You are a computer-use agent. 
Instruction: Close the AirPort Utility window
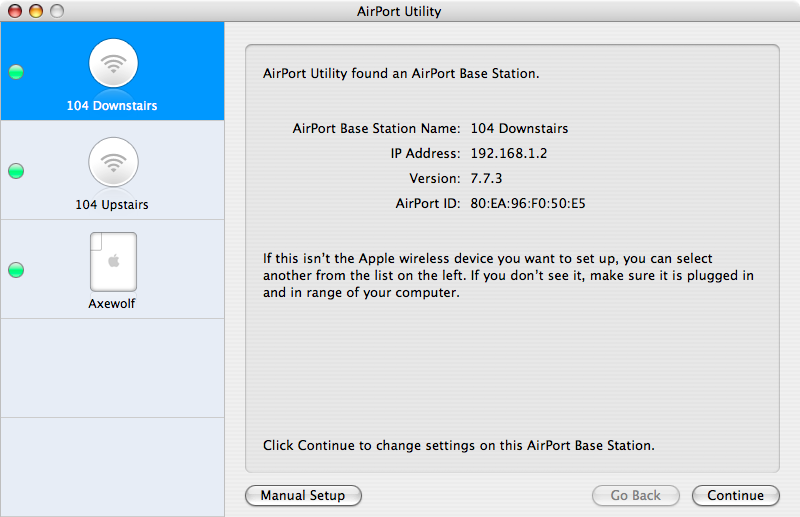[x=15, y=12]
